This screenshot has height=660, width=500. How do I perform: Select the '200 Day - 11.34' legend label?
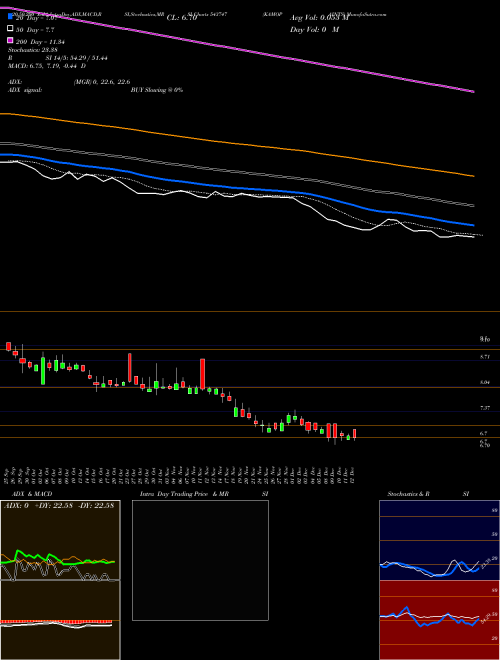tap(40, 42)
